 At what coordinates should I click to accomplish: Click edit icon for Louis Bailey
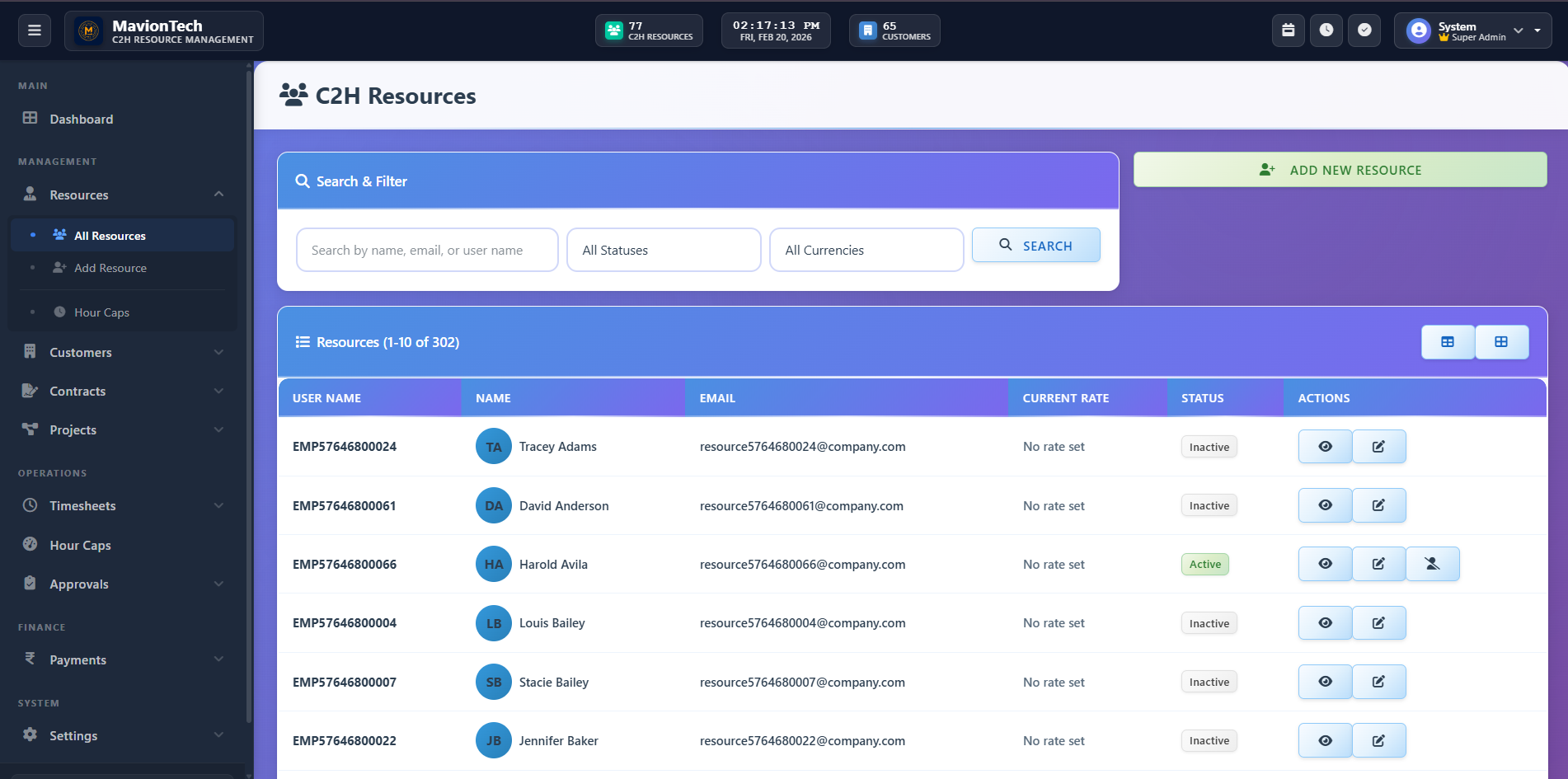1378,623
